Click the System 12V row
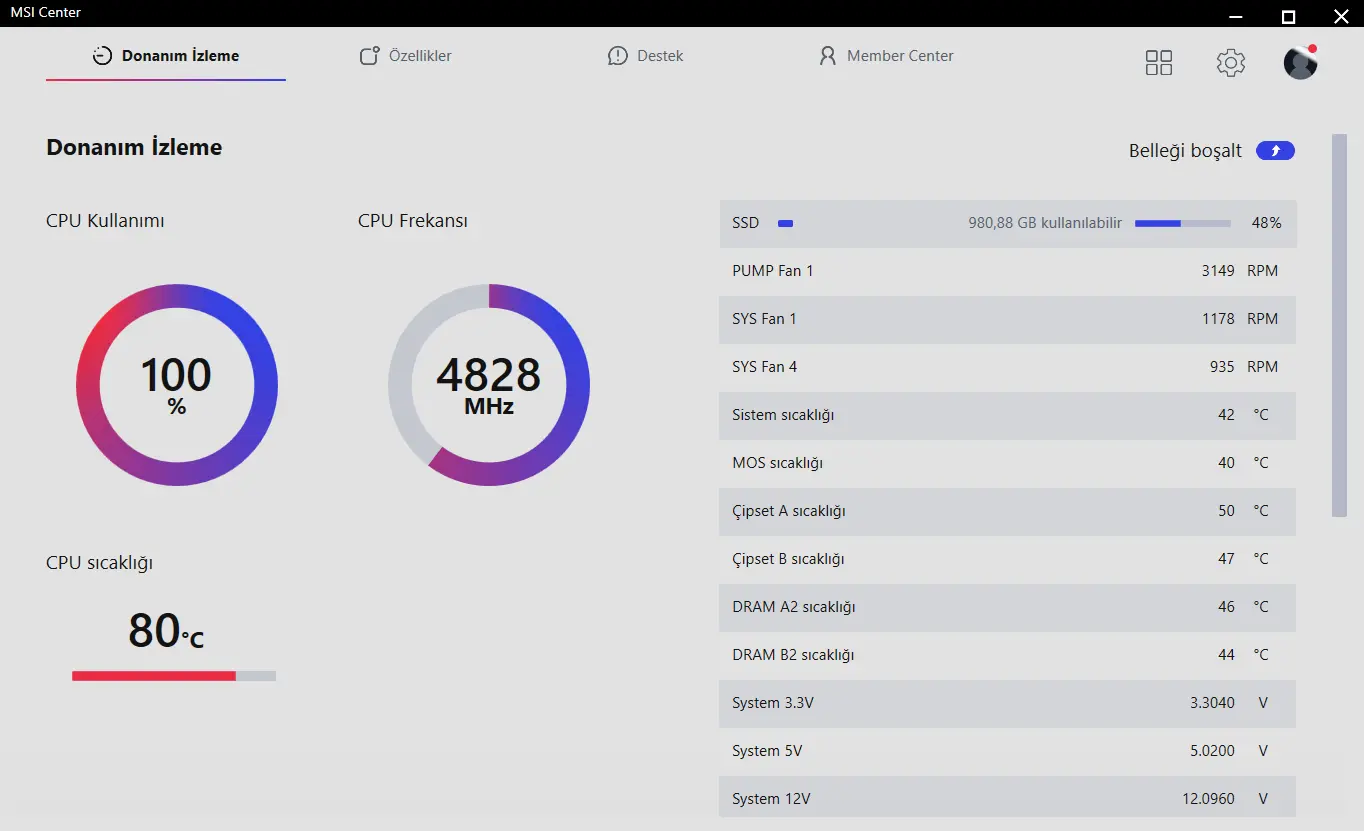Image resolution: width=1364 pixels, height=831 pixels. click(1008, 797)
